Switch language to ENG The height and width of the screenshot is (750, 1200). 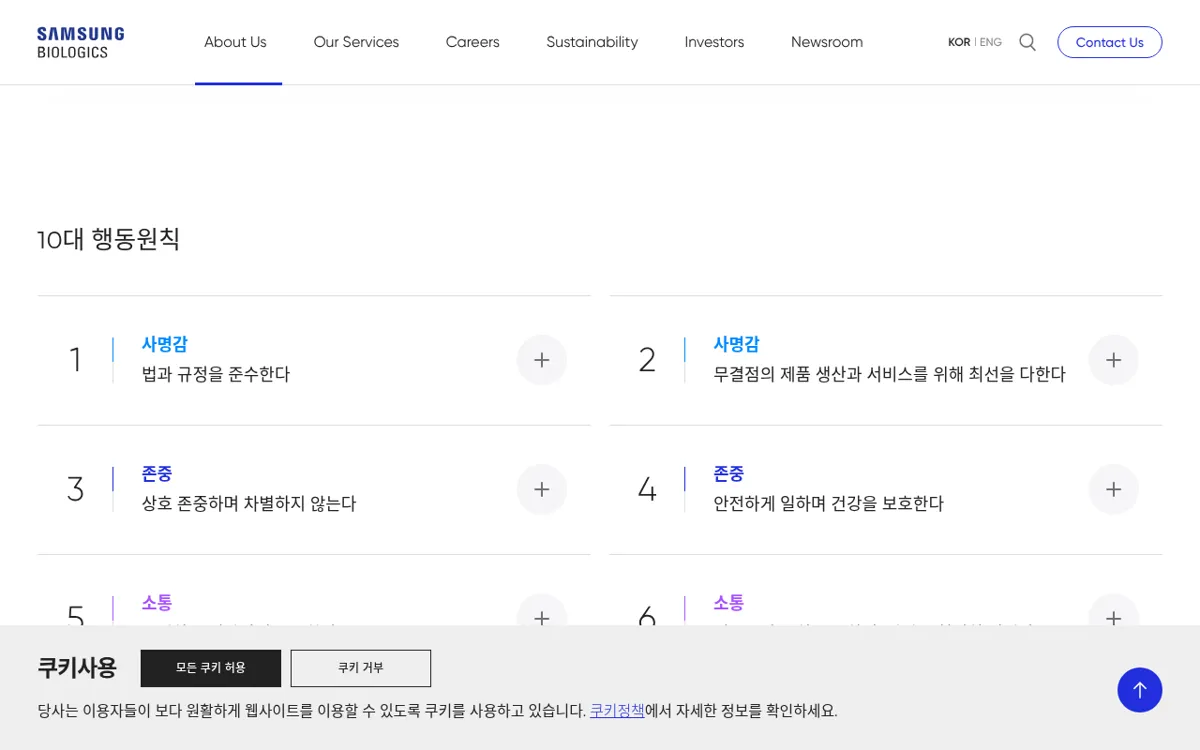coord(990,42)
